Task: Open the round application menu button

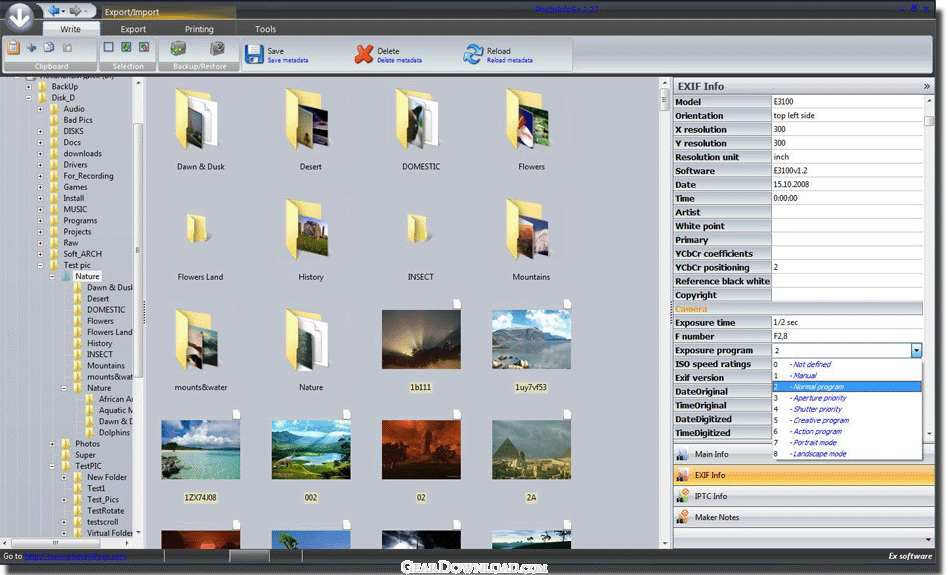Action: click(x=19, y=16)
